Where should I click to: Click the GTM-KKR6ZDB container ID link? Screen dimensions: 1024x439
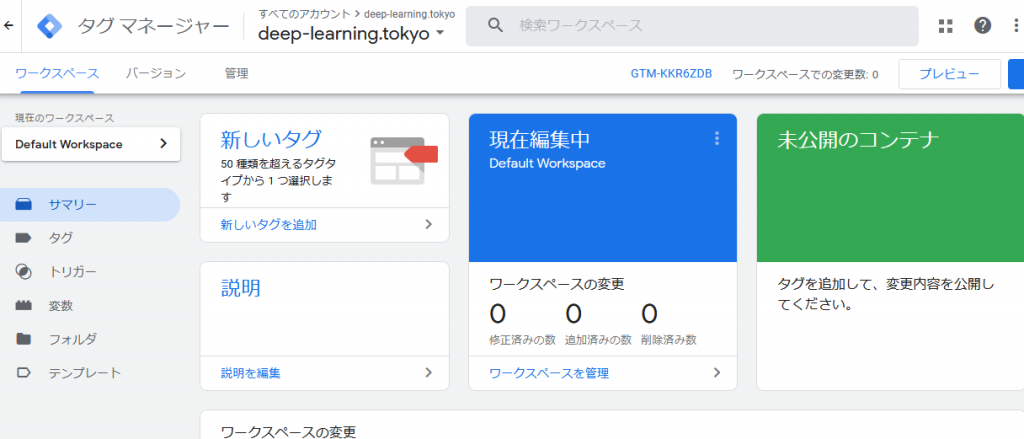pos(671,74)
